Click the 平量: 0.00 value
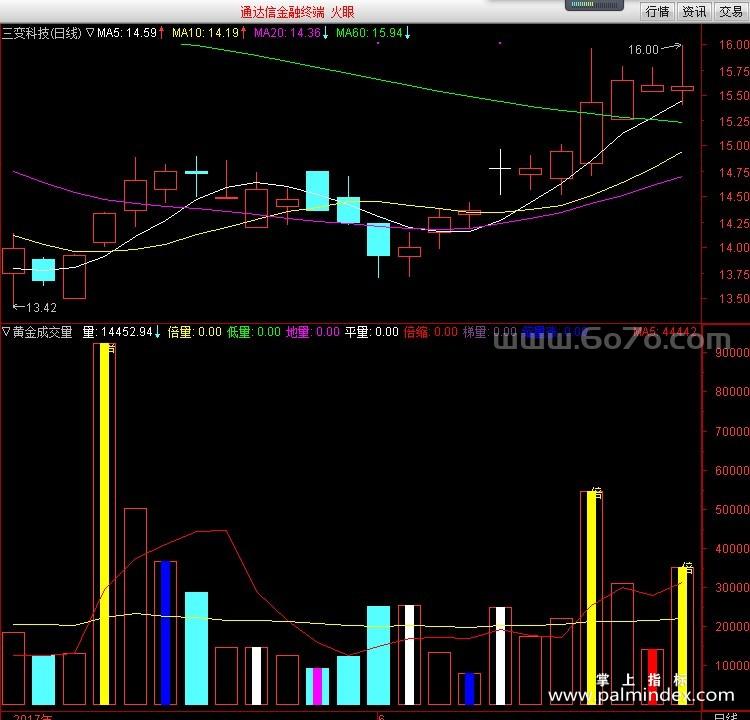This screenshot has height=720, width=750. coord(372,332)
